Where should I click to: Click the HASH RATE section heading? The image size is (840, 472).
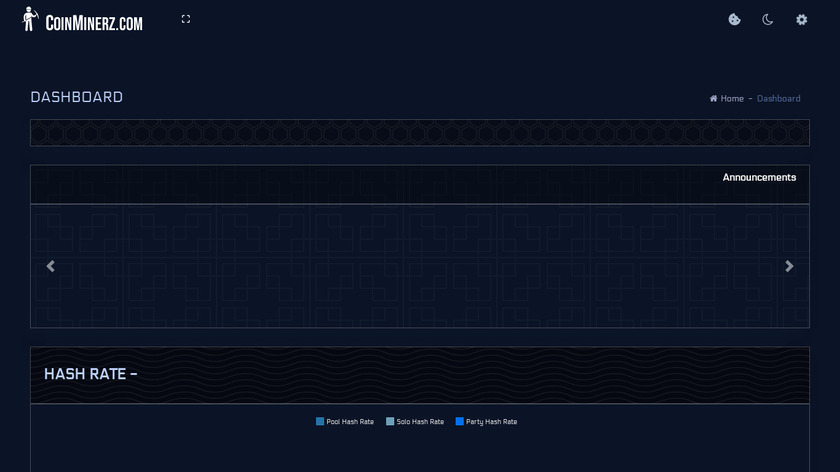[x=91, y=374]
